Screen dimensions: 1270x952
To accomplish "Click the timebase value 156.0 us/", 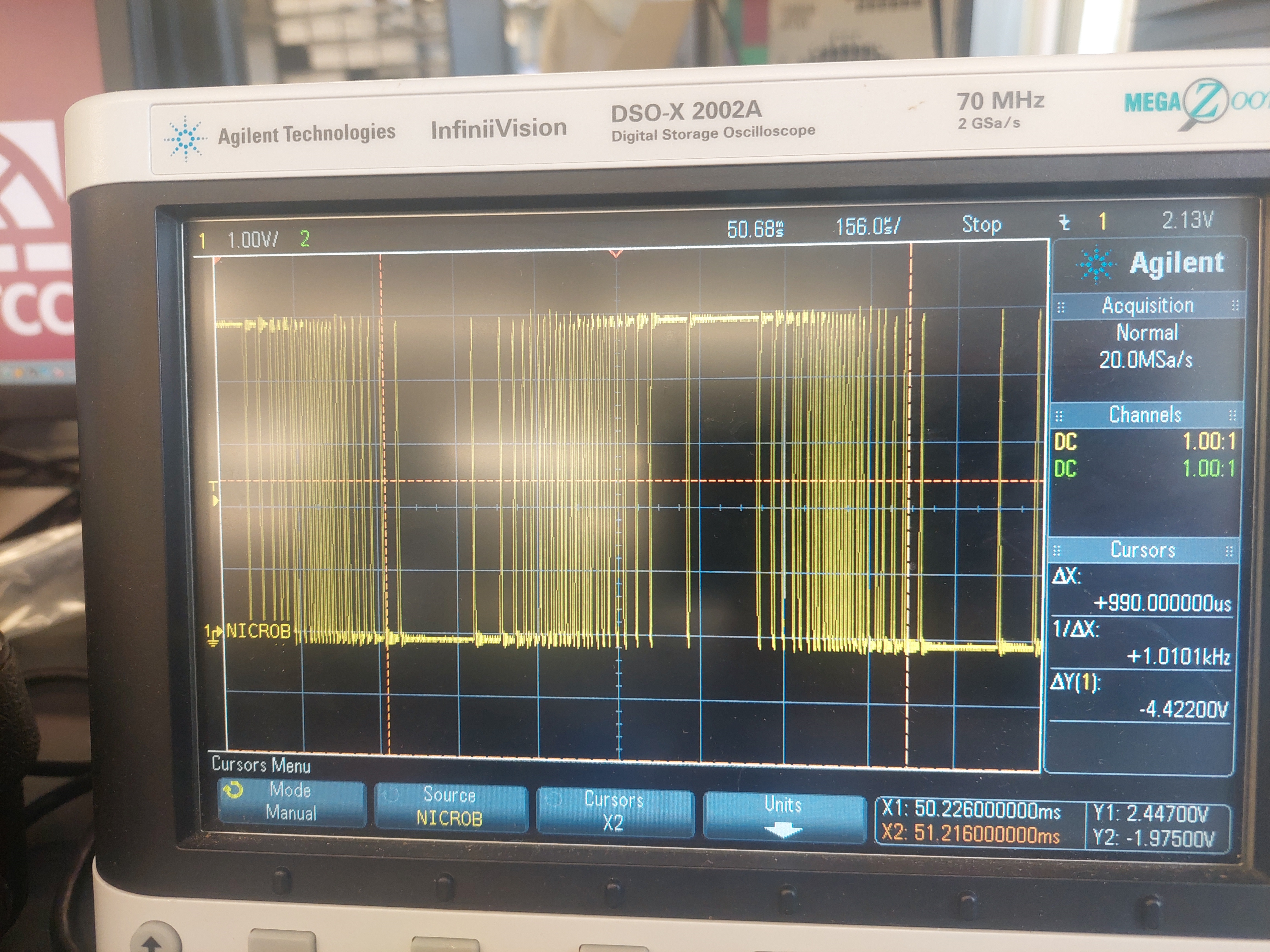I will (x=868, y=227).
